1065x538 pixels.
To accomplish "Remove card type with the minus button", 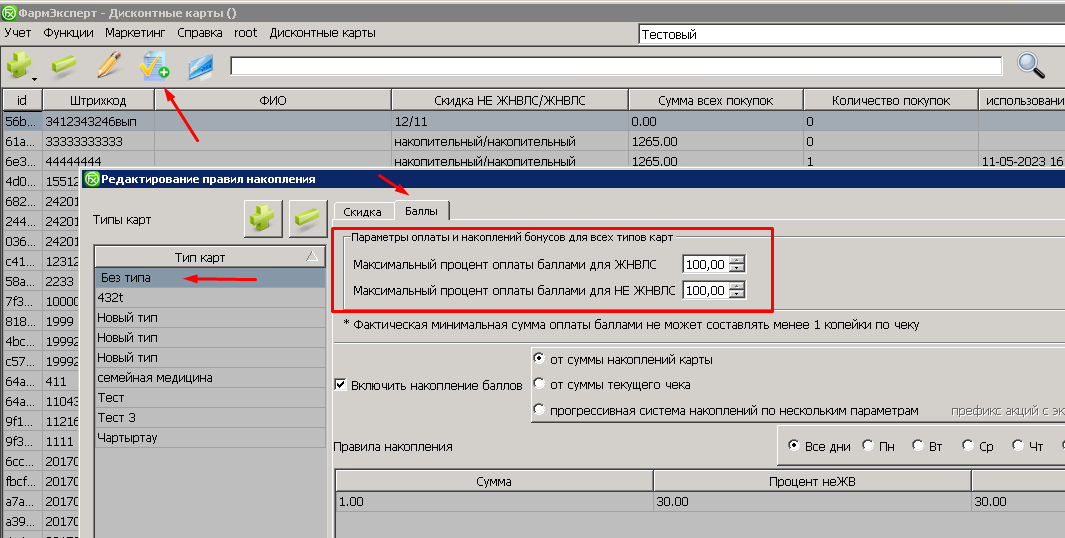I will coord(309,219).
